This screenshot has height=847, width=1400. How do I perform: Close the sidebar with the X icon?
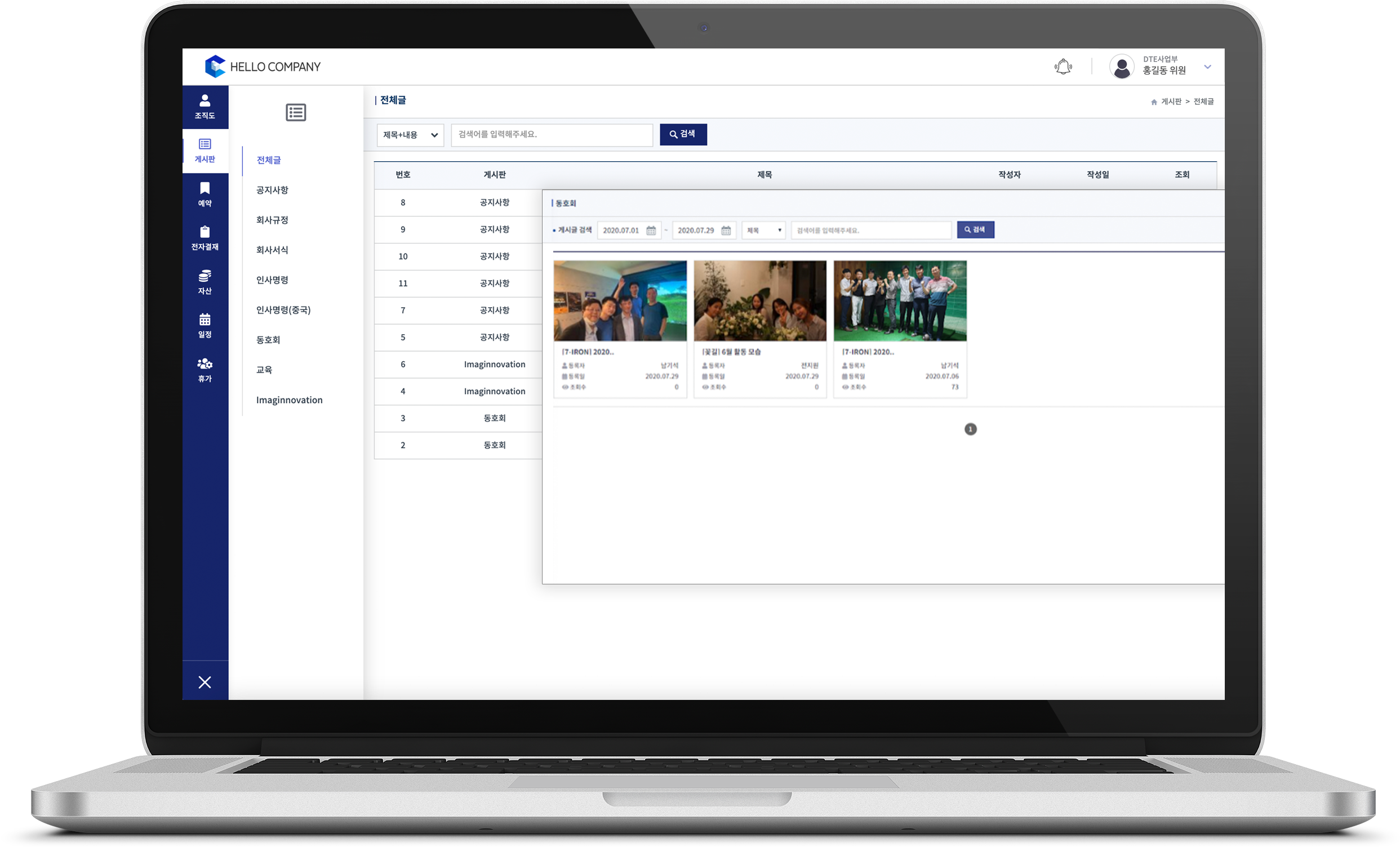[x=205, y=681]
